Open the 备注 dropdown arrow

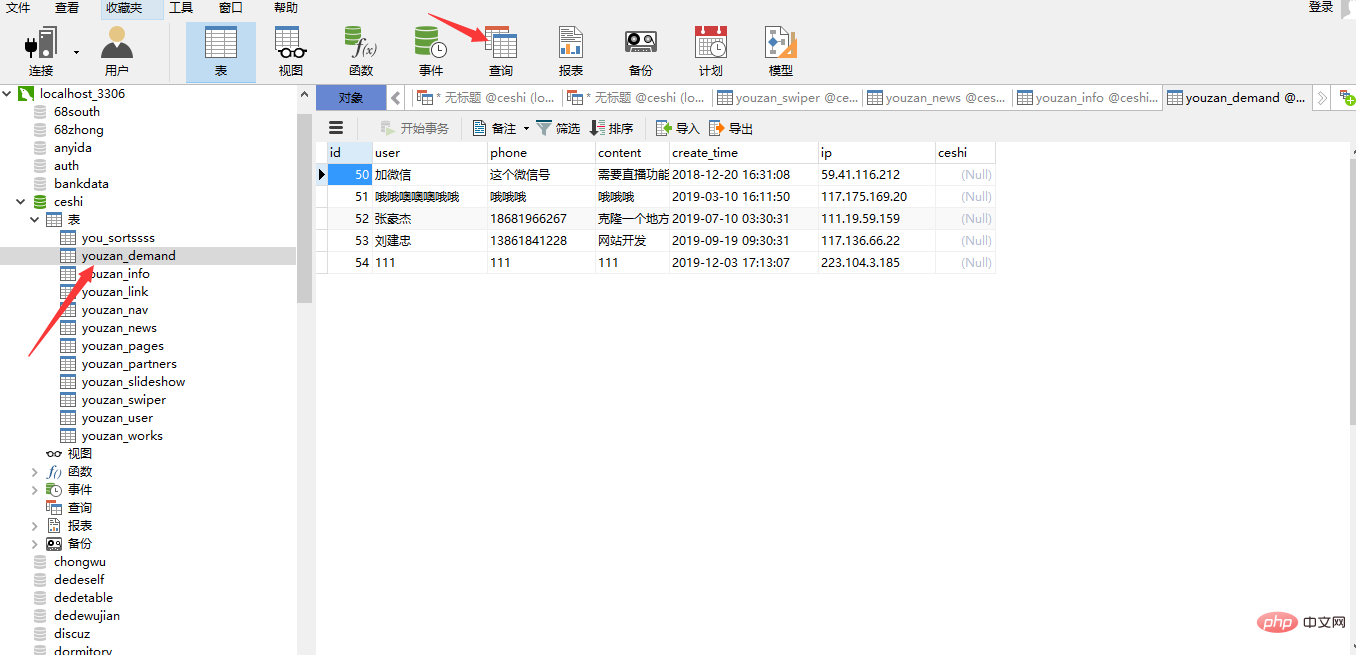526,129
